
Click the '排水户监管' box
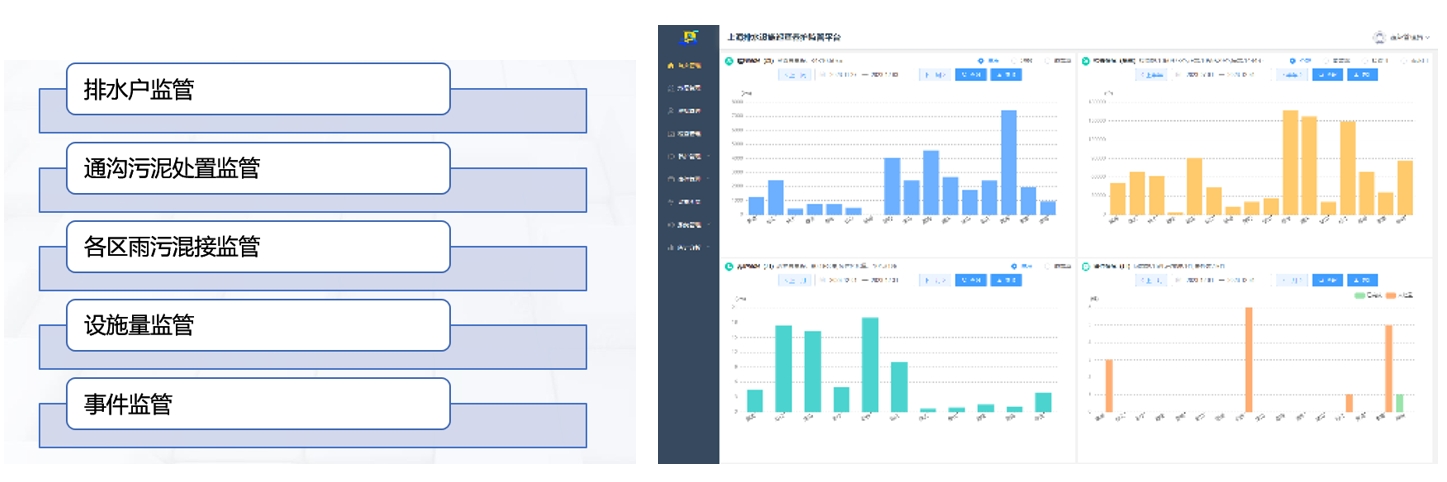(258, 89)
